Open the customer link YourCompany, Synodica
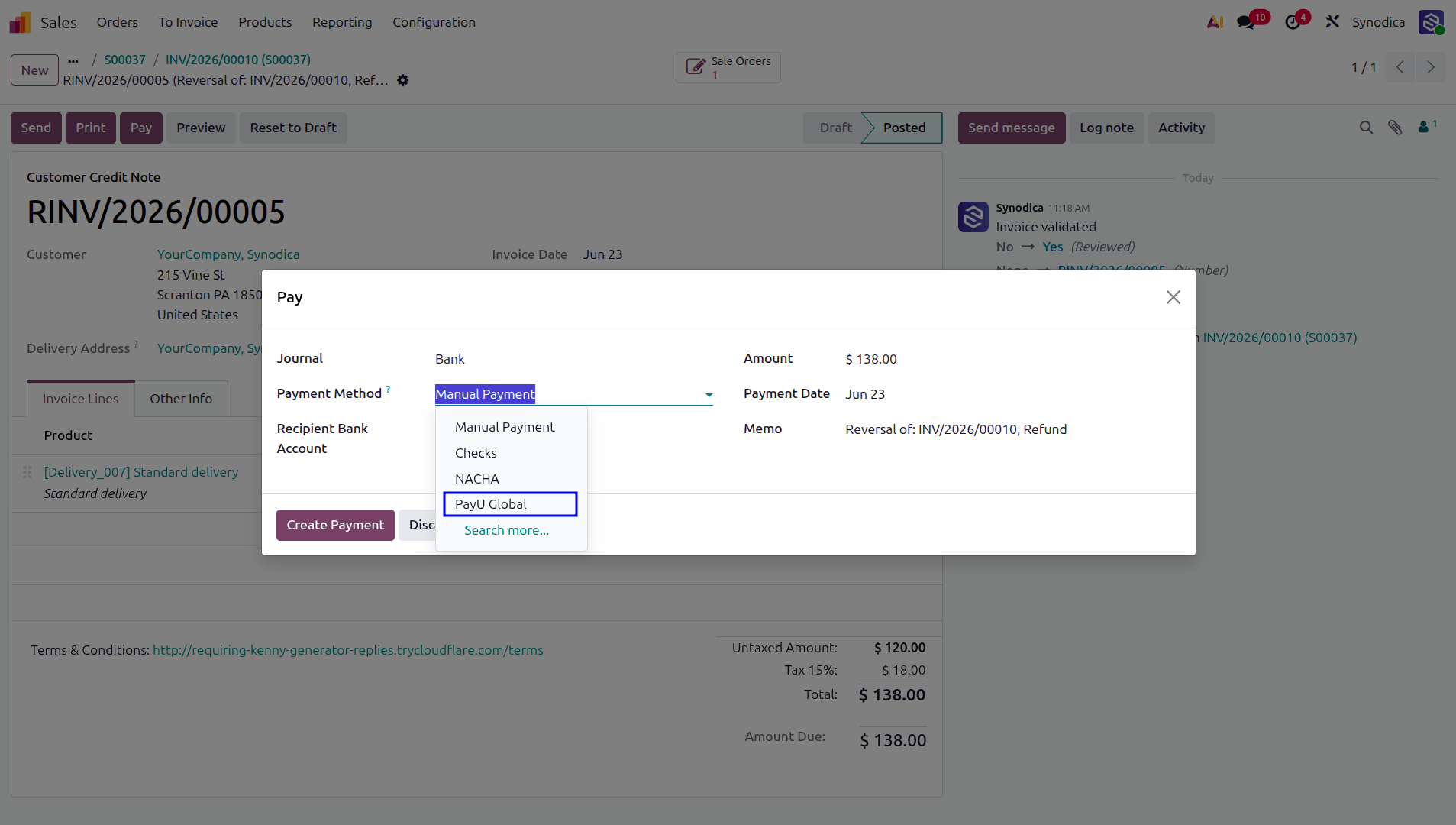This screenshot has width=1456, height=825. coord(228,254)
